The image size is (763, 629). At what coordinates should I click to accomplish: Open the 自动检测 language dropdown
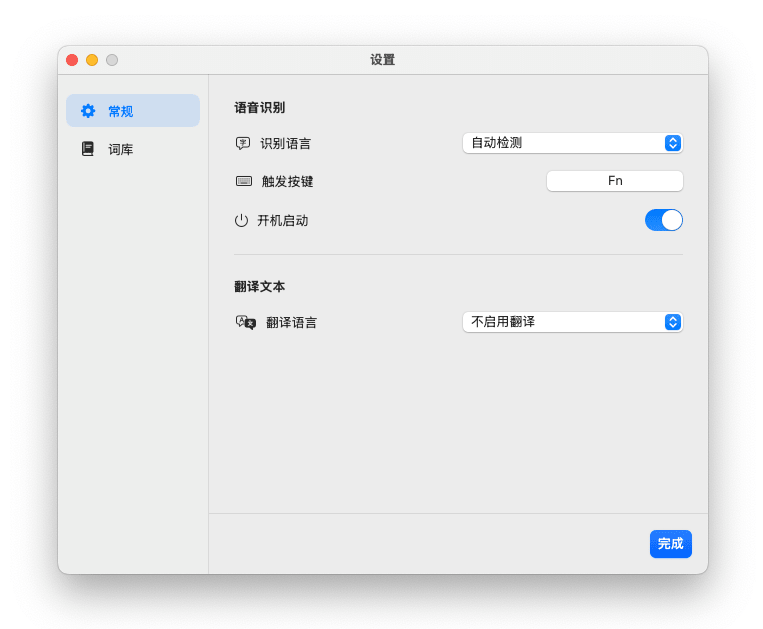click(571, 143)
